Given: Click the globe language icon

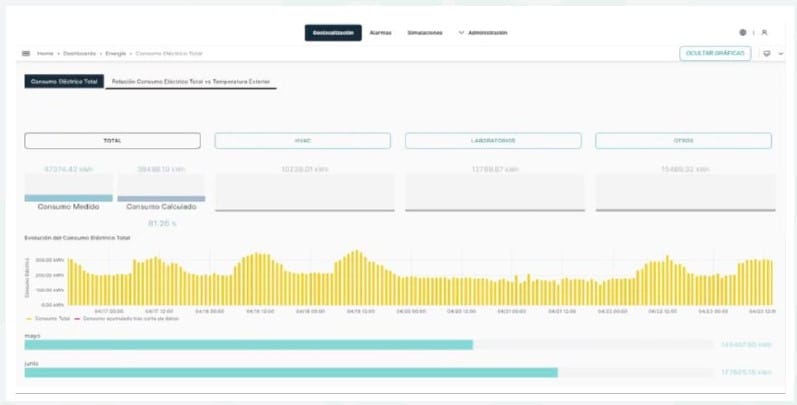Looking at the screenshot, I should tap(742, 33).
